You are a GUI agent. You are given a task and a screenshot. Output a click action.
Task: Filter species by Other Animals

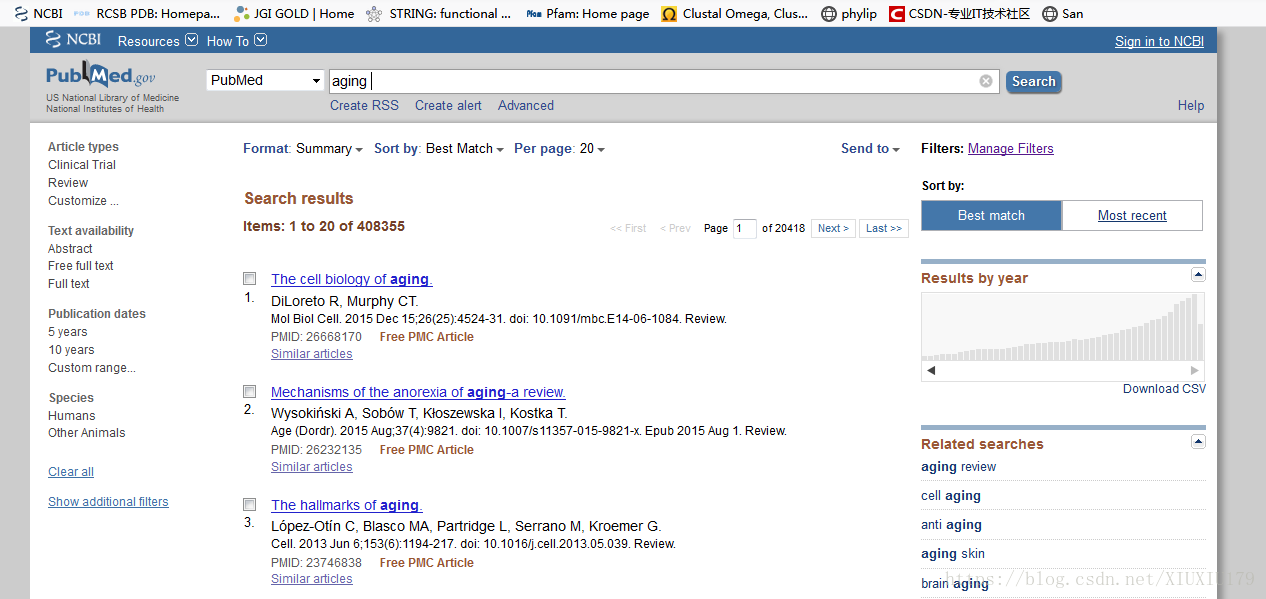coord(87,433)
